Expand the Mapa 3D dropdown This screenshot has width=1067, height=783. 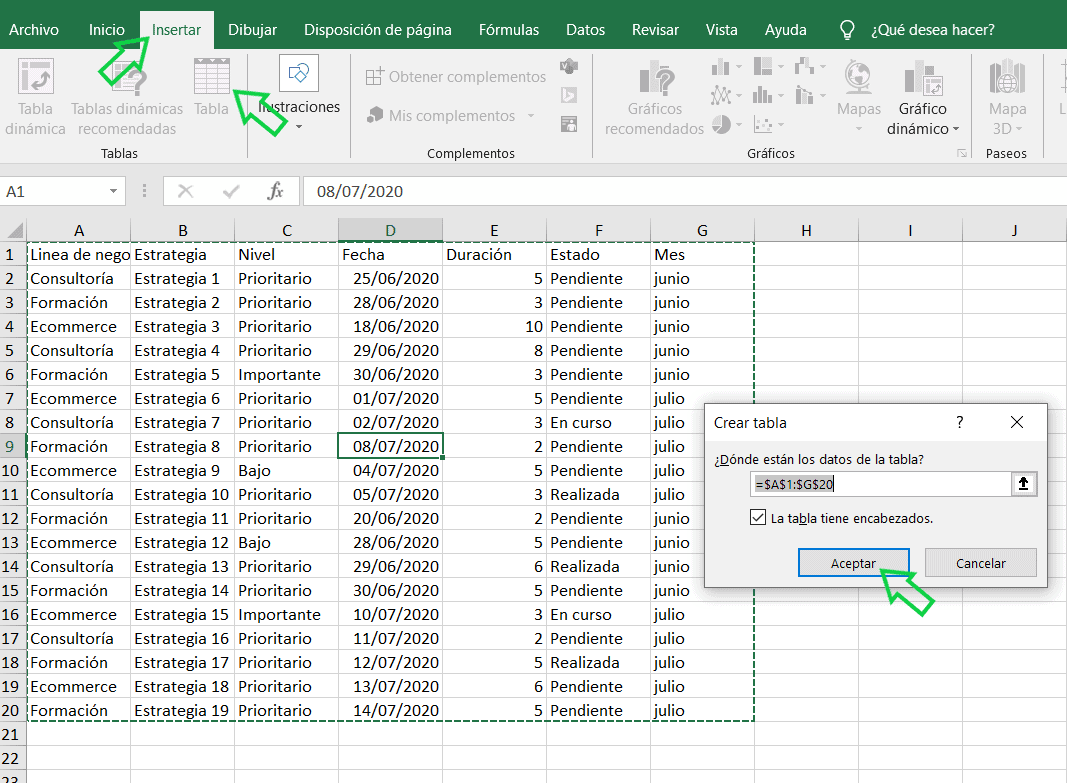click(1019, 129)
